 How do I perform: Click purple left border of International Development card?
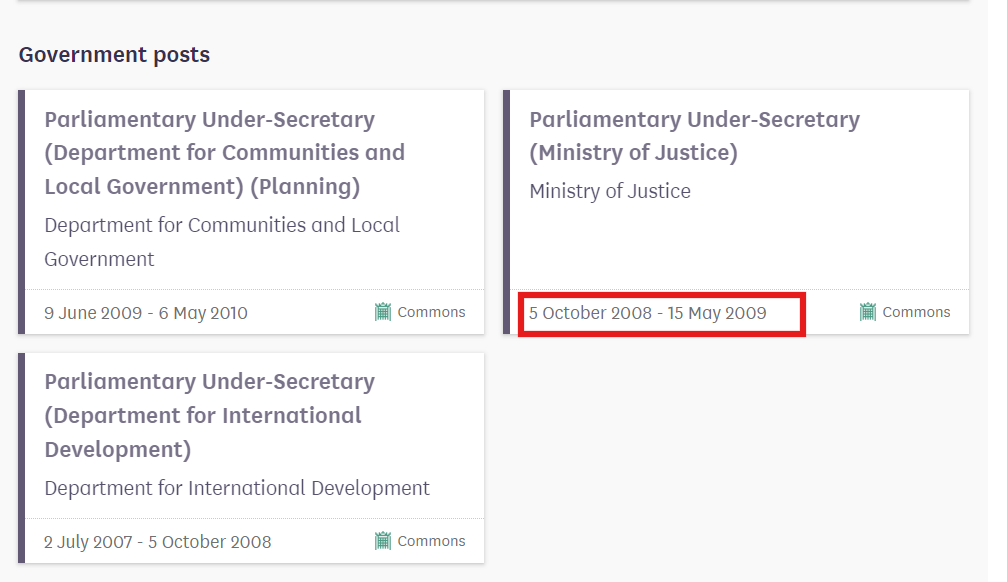tap(21, 458)
